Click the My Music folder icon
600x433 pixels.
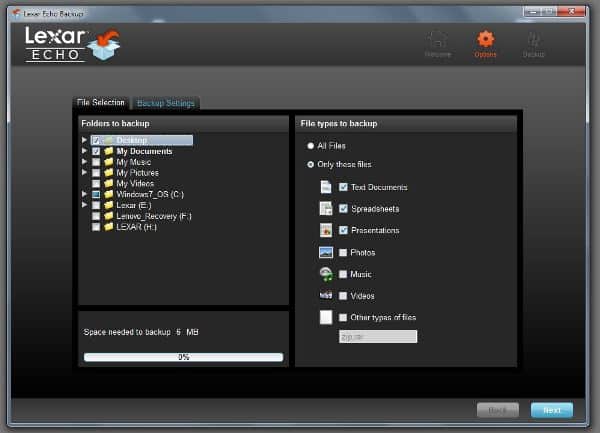[109, 162]
